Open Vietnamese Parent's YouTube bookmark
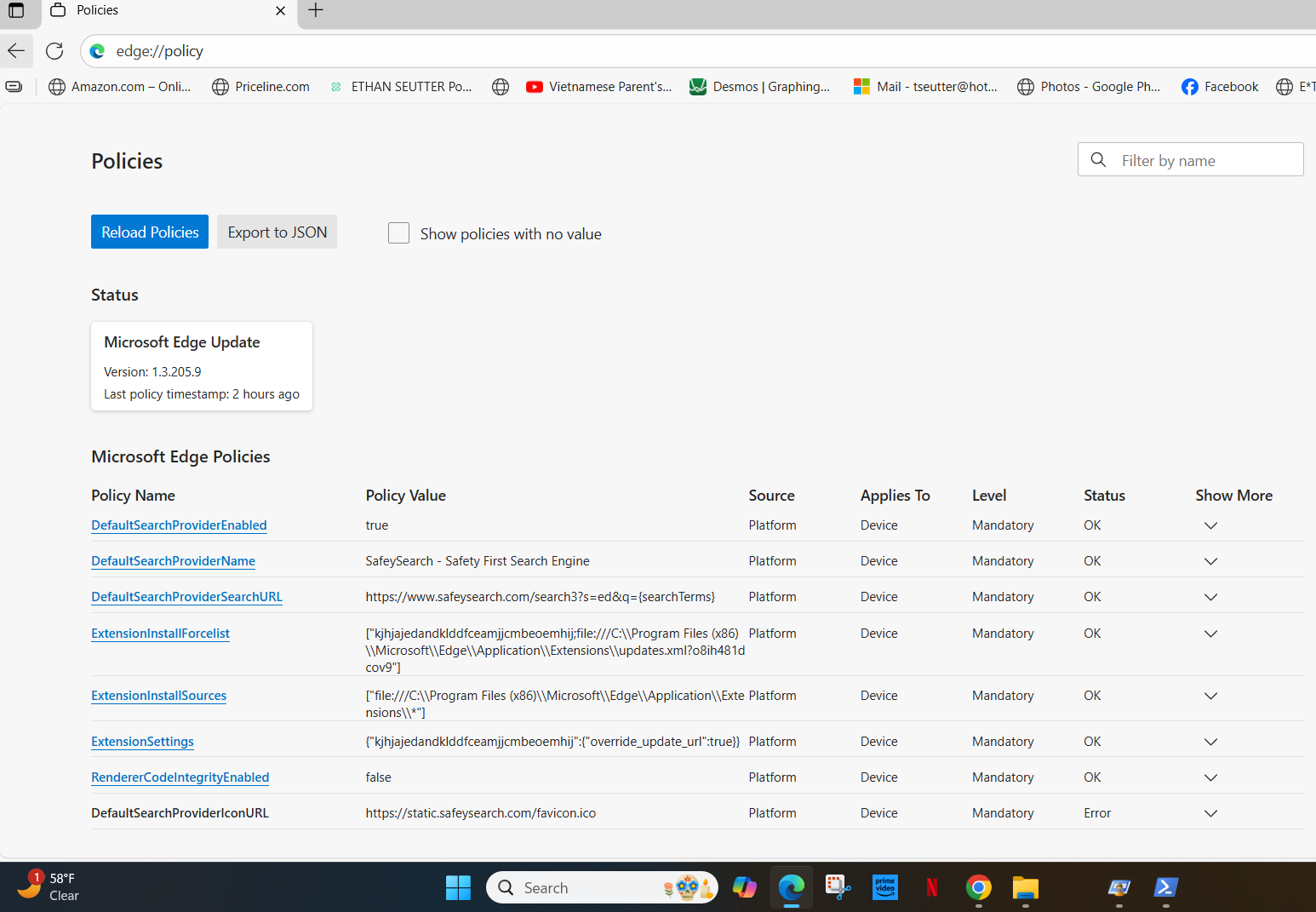 tap(599, 87)
